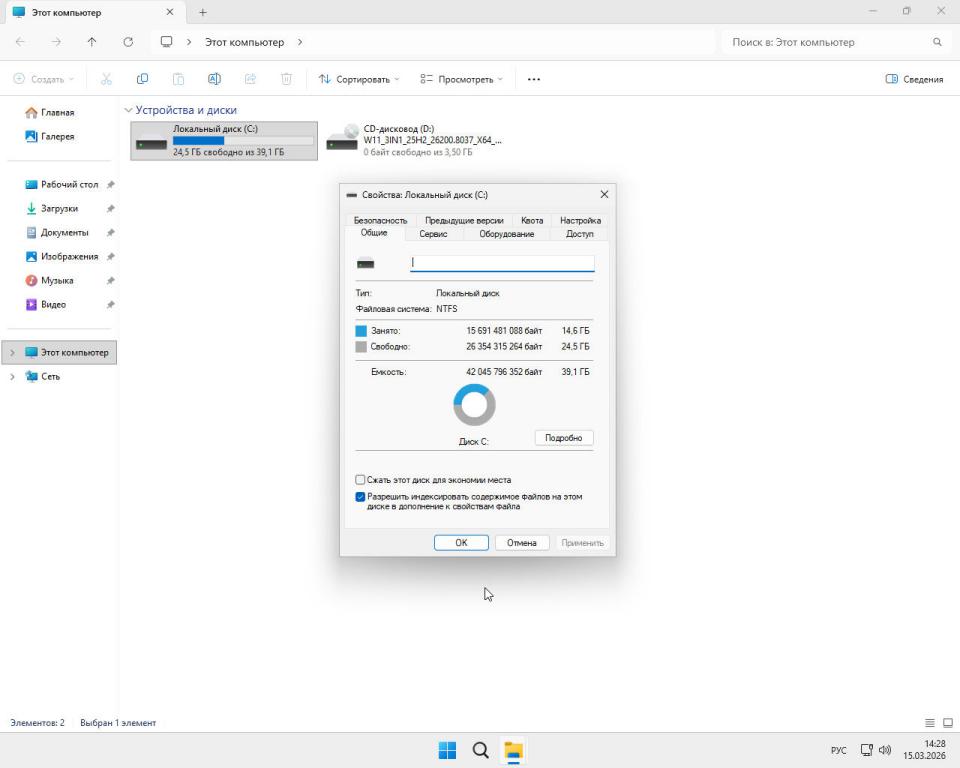960x768 pixels.
Task: Click the taskbar Search magnifier icon
Action: 480,750
